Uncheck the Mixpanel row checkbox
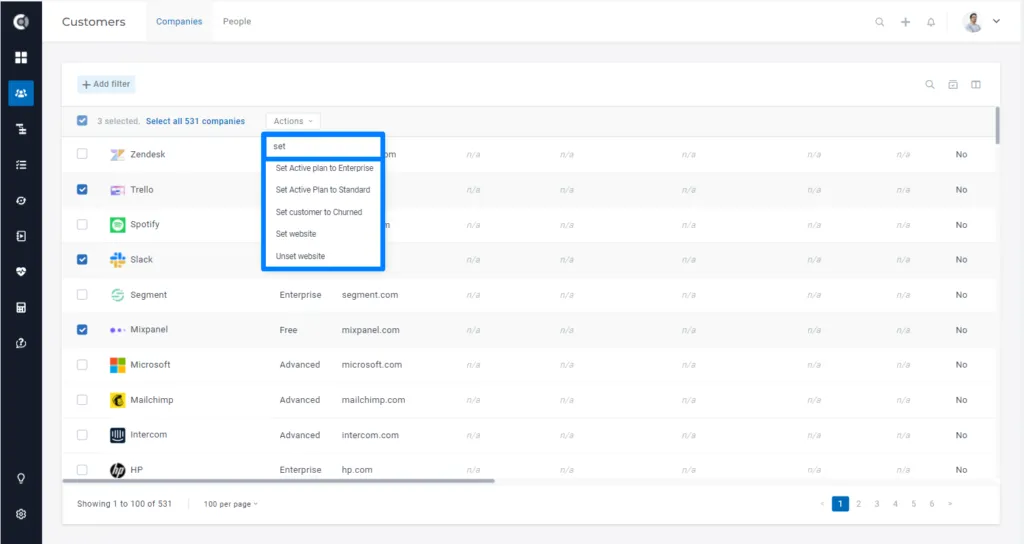This screenshot has width=1024, height=544. 82,330
